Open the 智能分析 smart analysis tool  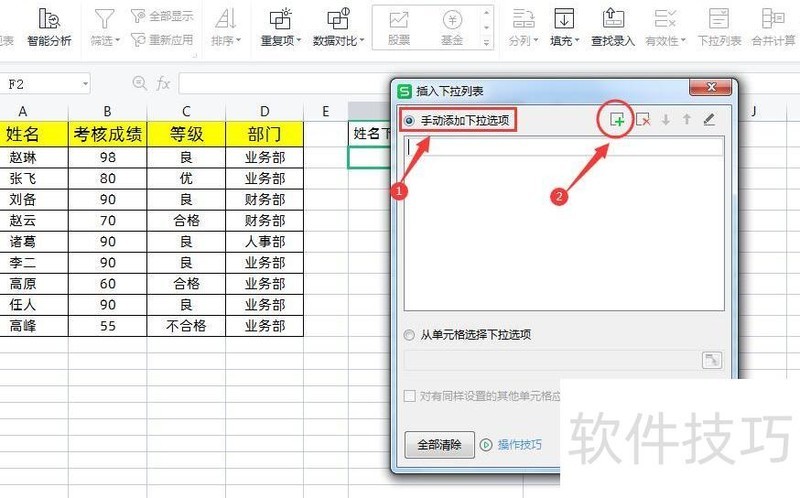coord(49,28)
